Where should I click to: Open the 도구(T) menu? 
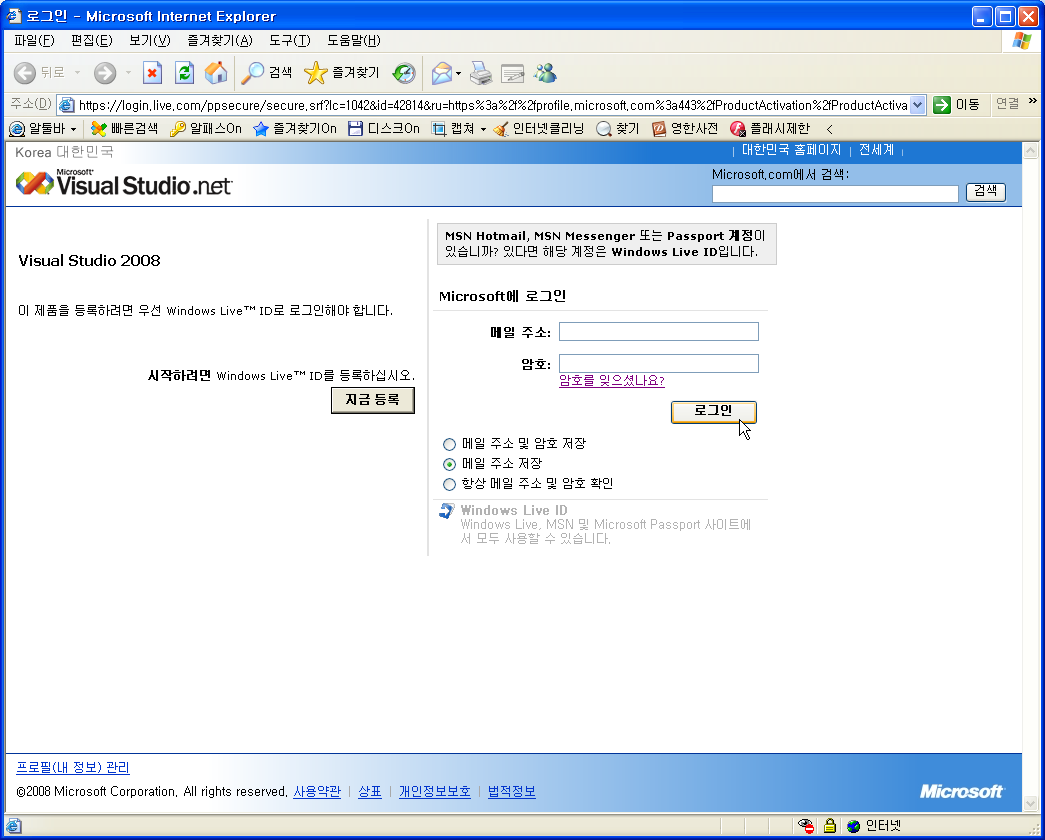290,41
